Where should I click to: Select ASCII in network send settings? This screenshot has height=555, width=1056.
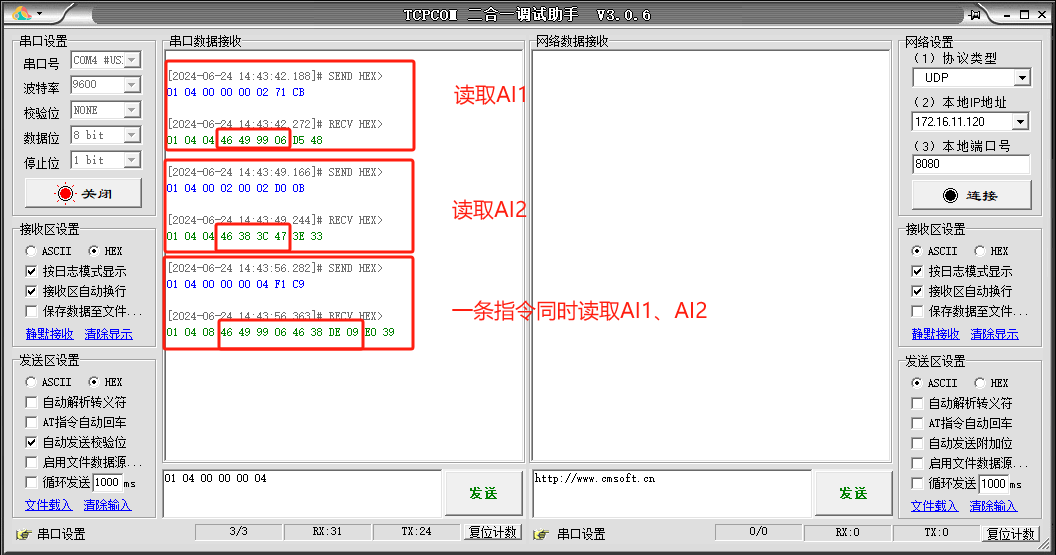[935, 383]
